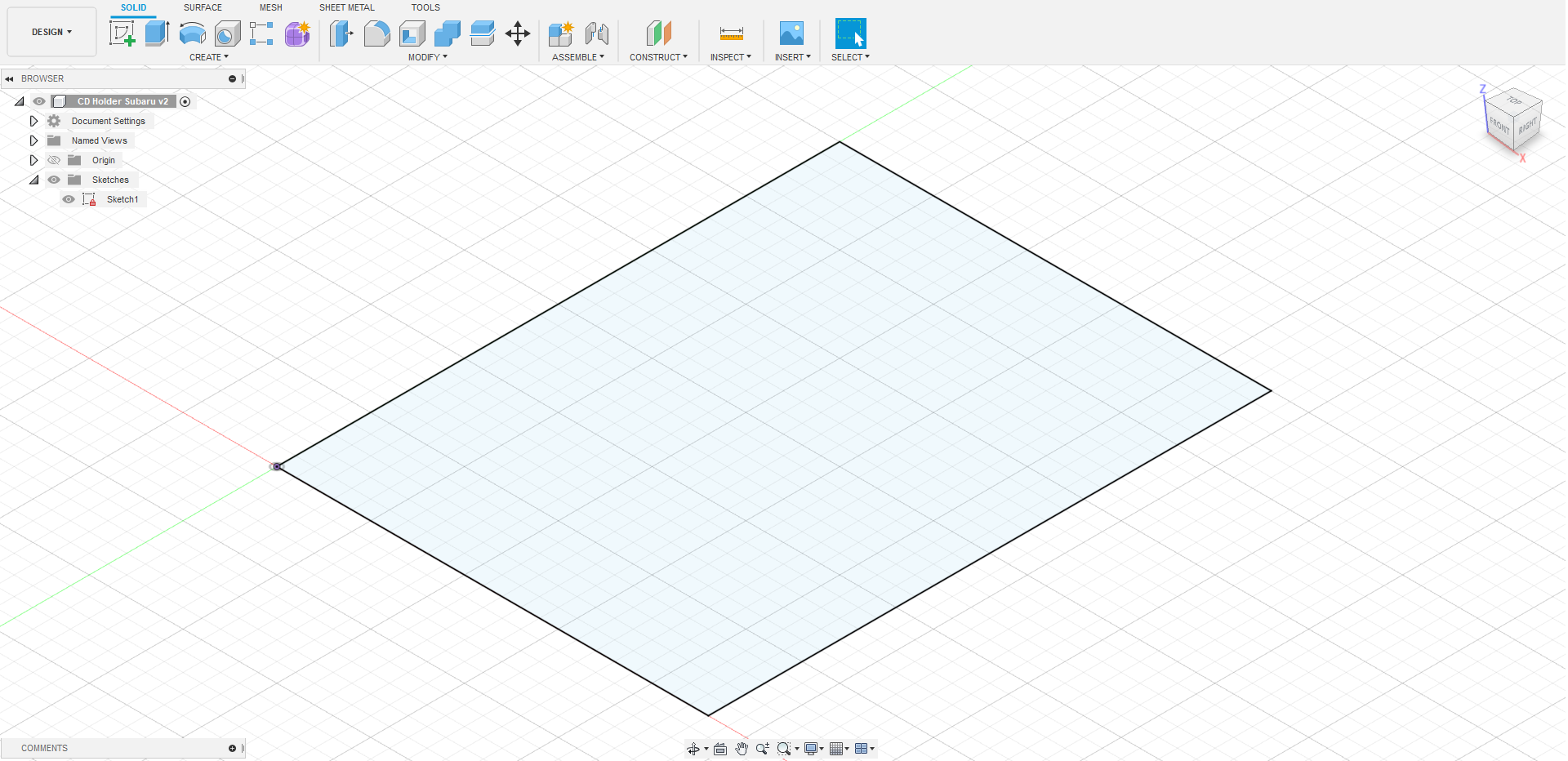Collapse the Sketches folder
The height and width of the screenshot is (761, 1568).
[x=34, y=180]
